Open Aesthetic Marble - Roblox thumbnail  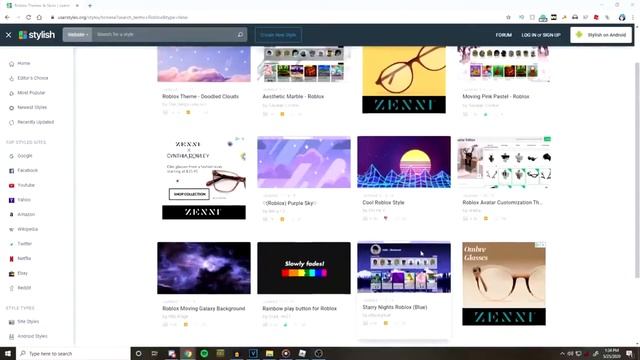(304, 64)
